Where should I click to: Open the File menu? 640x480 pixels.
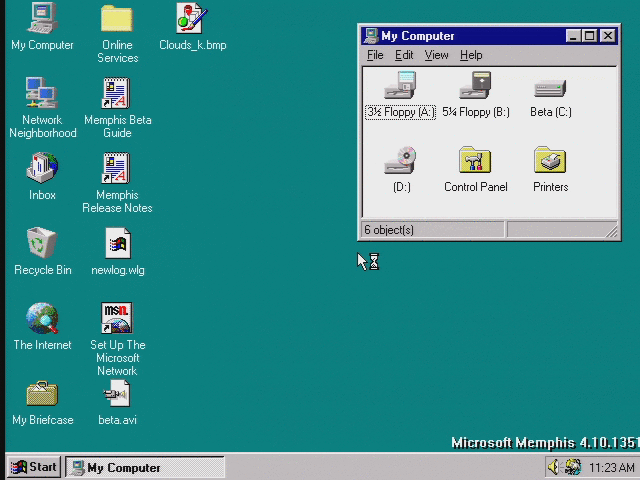pyautogui.click(x=375, y=55)
